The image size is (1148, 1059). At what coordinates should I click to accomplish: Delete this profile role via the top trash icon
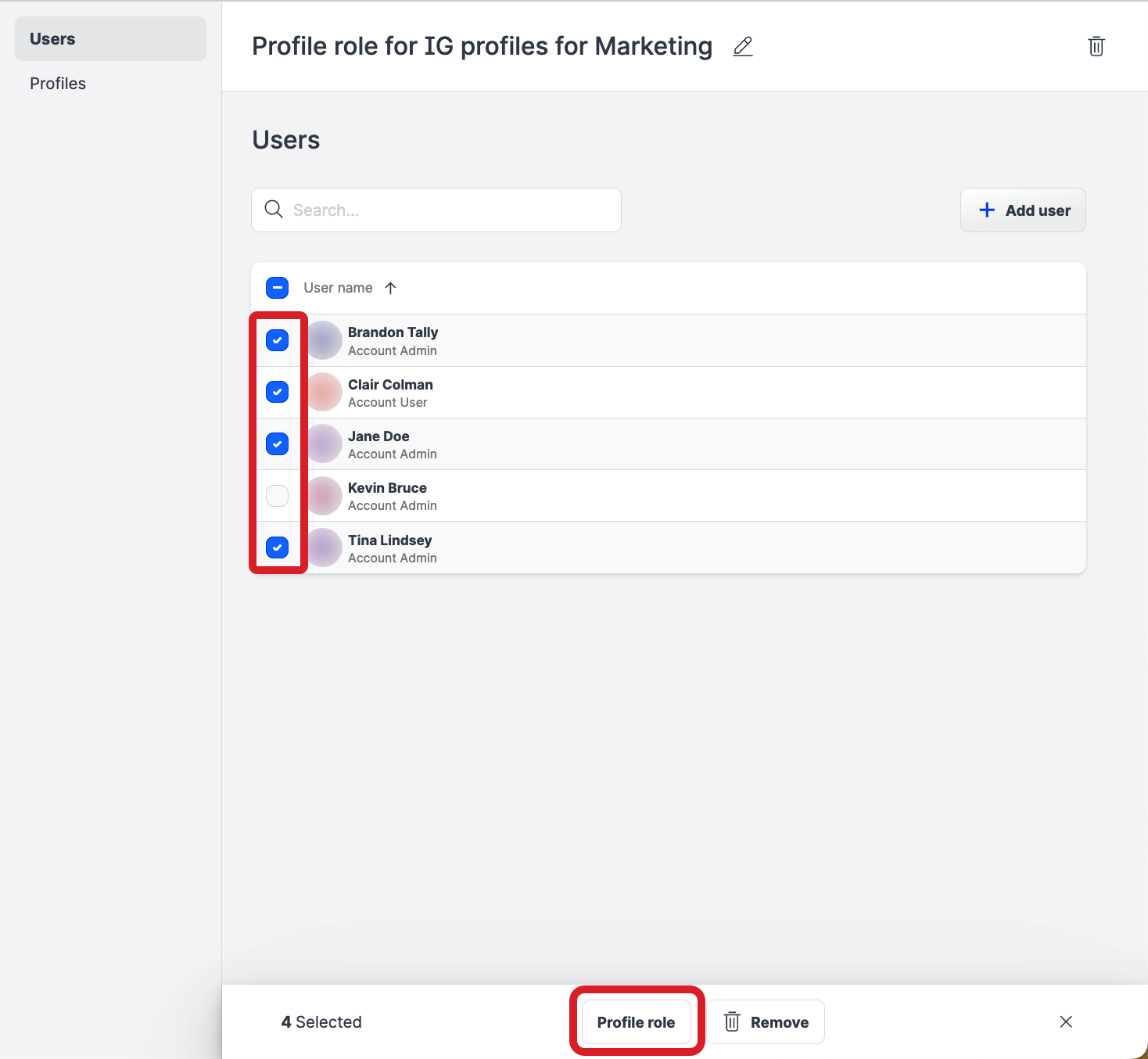[1096, 47]
